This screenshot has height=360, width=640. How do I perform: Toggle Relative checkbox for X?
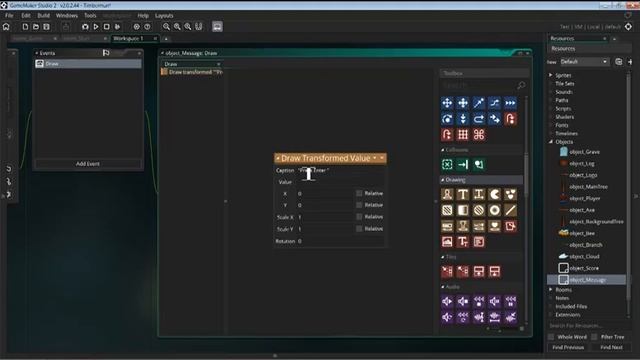tap(359, 193)
